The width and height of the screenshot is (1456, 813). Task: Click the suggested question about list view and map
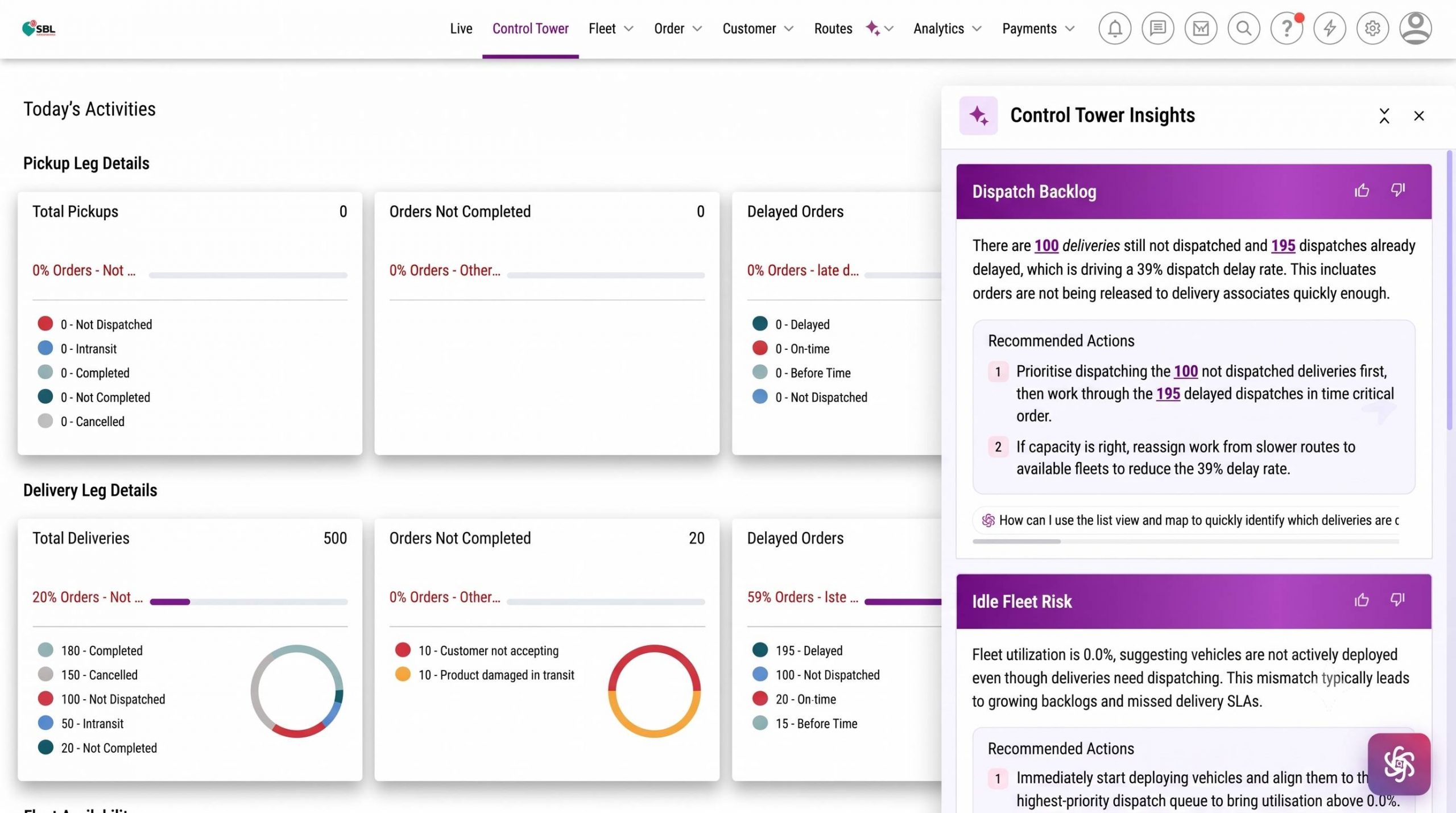point(1186,520)
